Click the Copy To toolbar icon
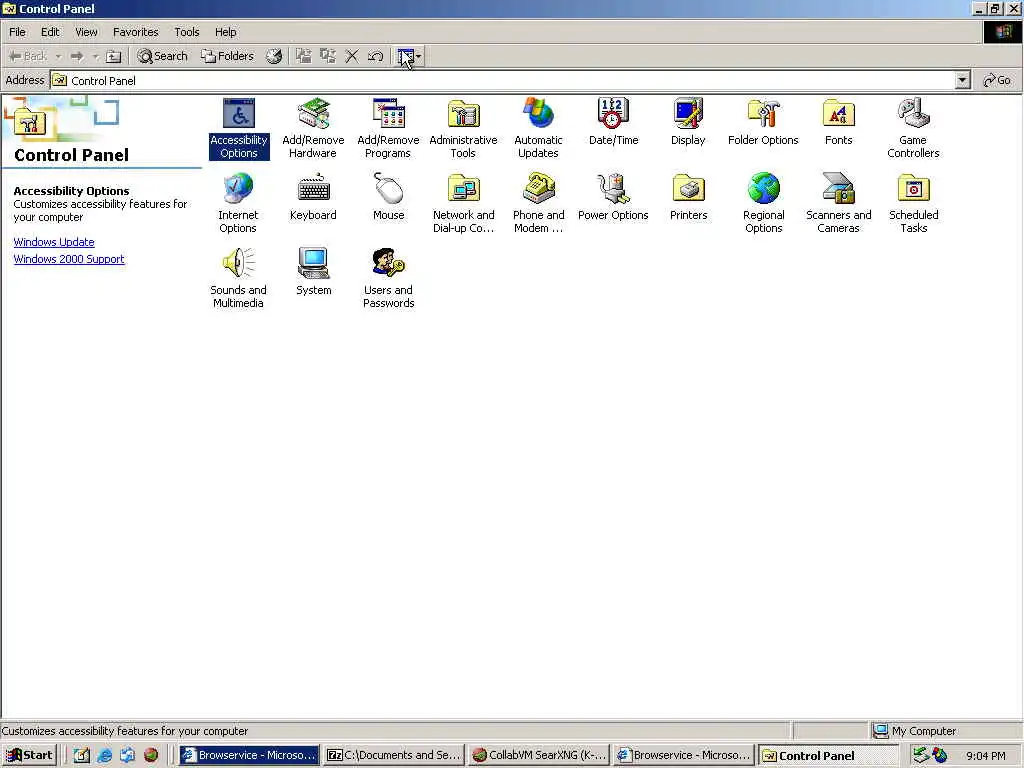Image resolution: width=1024 pixels, height=768 pixels. coord(328,56)
